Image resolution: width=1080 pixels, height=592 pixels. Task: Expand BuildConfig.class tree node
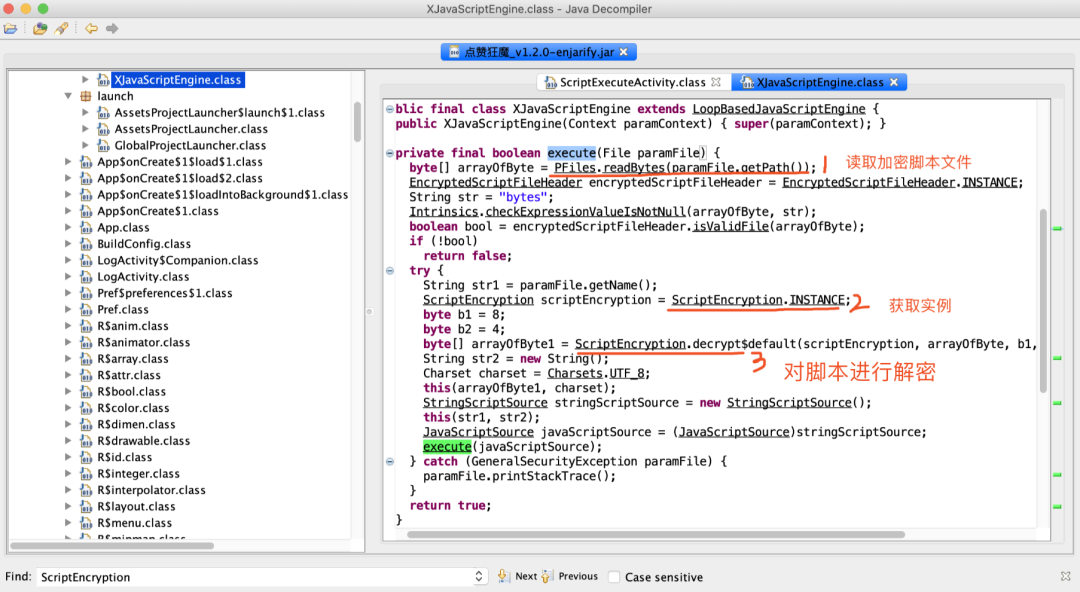[68, 244]
